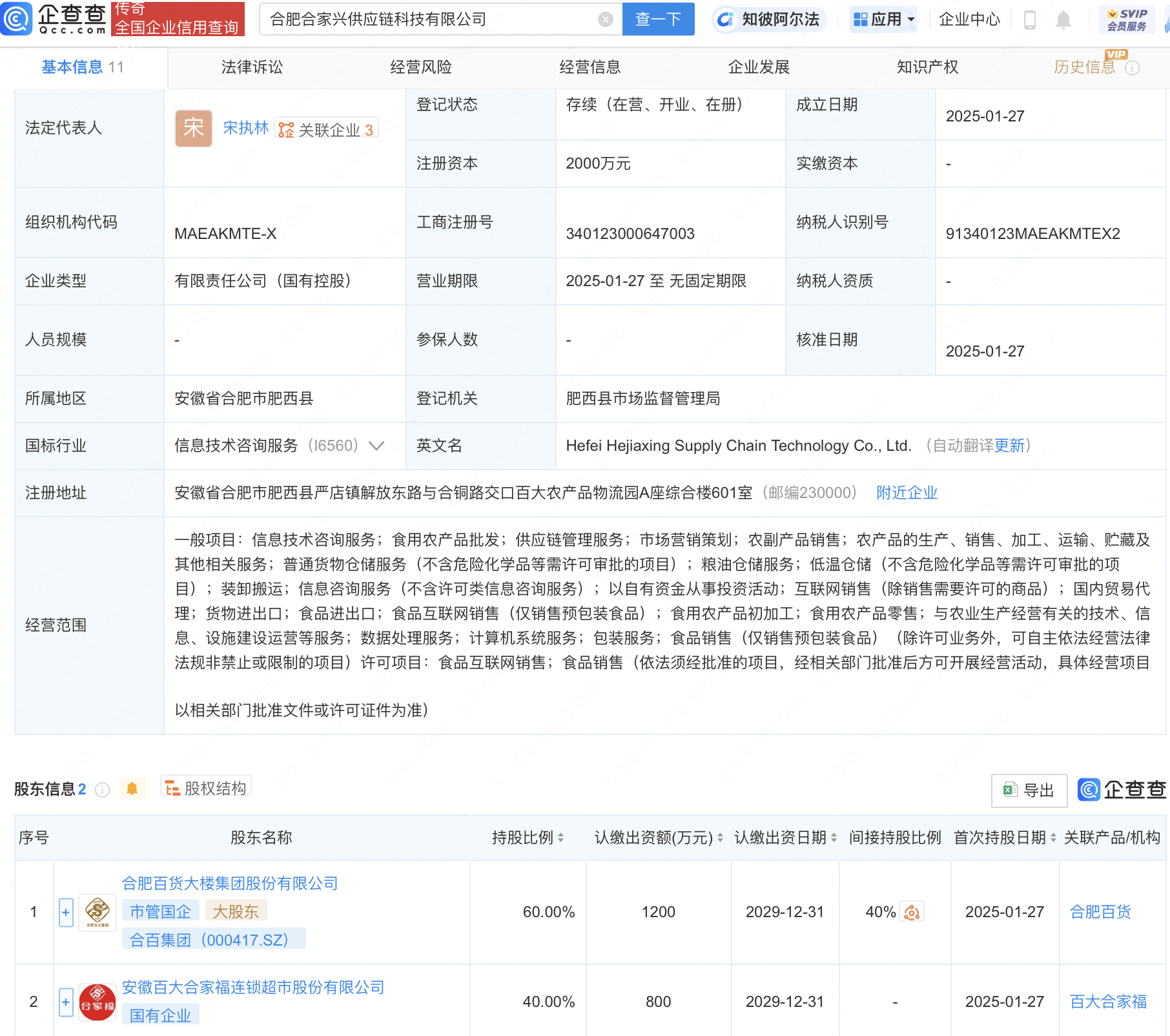Click the 市管国企 tag
The image size is (1170, 1036).
[x=161, y=912]
